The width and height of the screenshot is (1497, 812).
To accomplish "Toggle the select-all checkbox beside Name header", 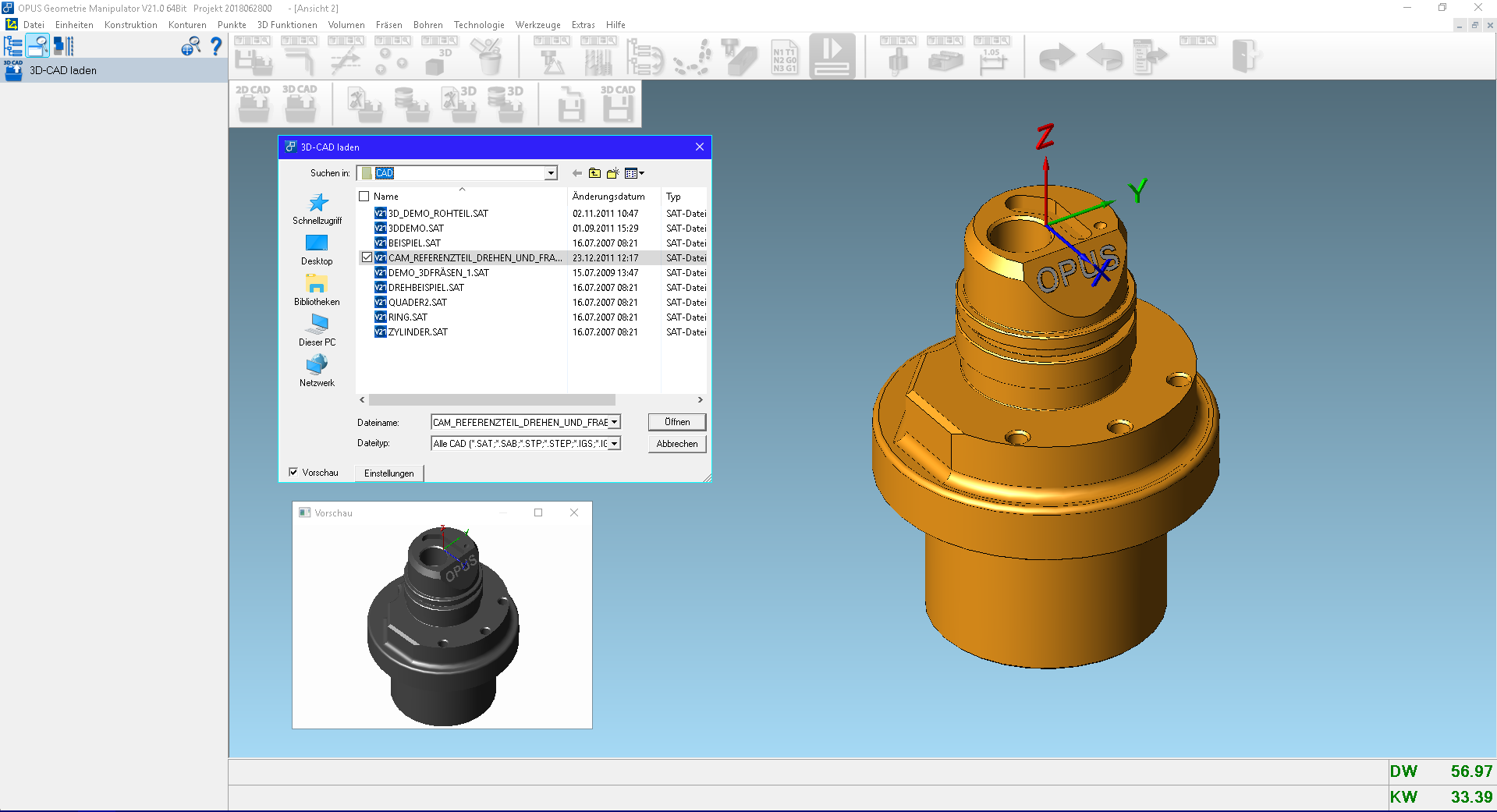I will point(364,197).
